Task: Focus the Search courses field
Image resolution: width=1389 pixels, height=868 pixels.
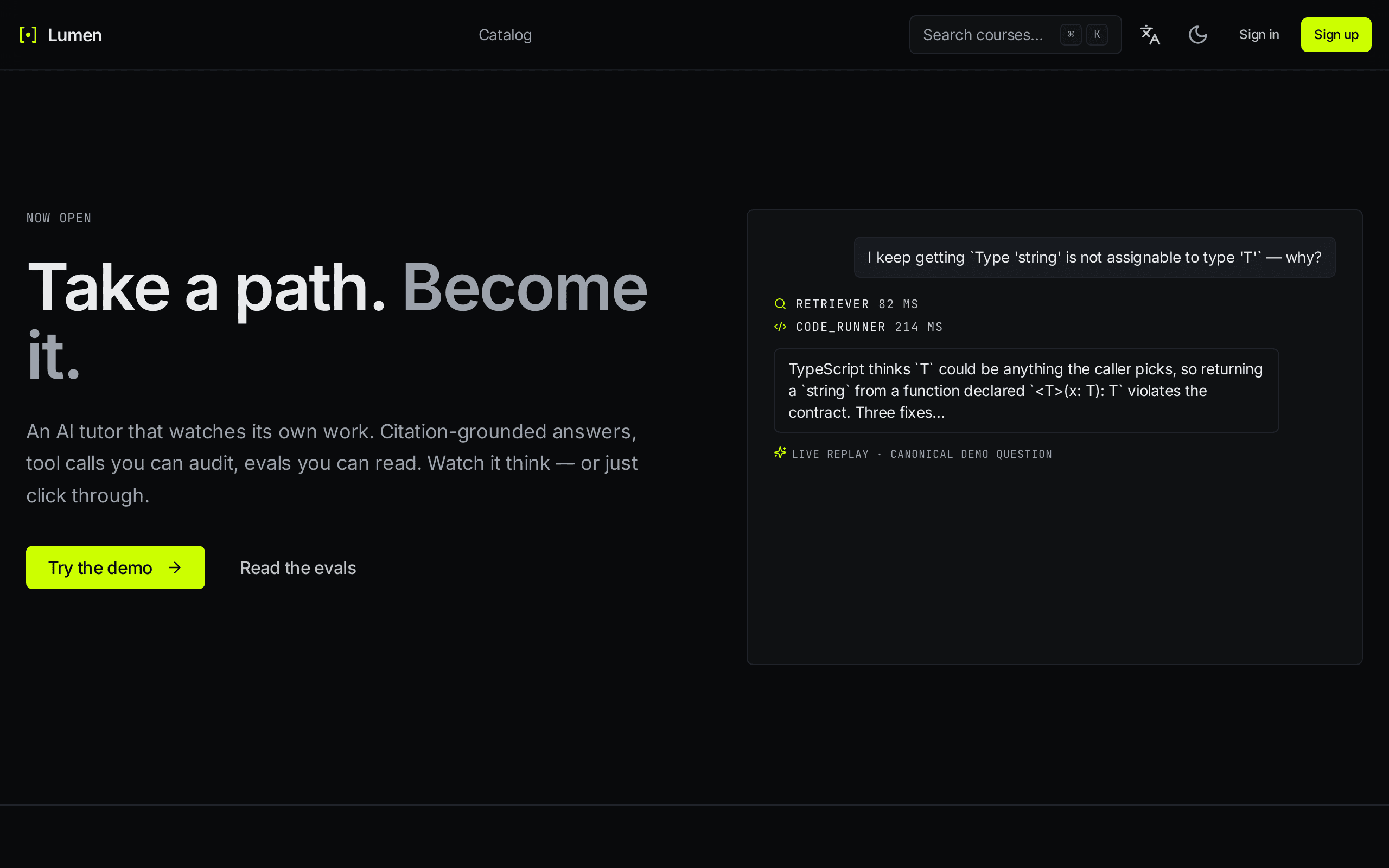Action: coord(1015,35)
